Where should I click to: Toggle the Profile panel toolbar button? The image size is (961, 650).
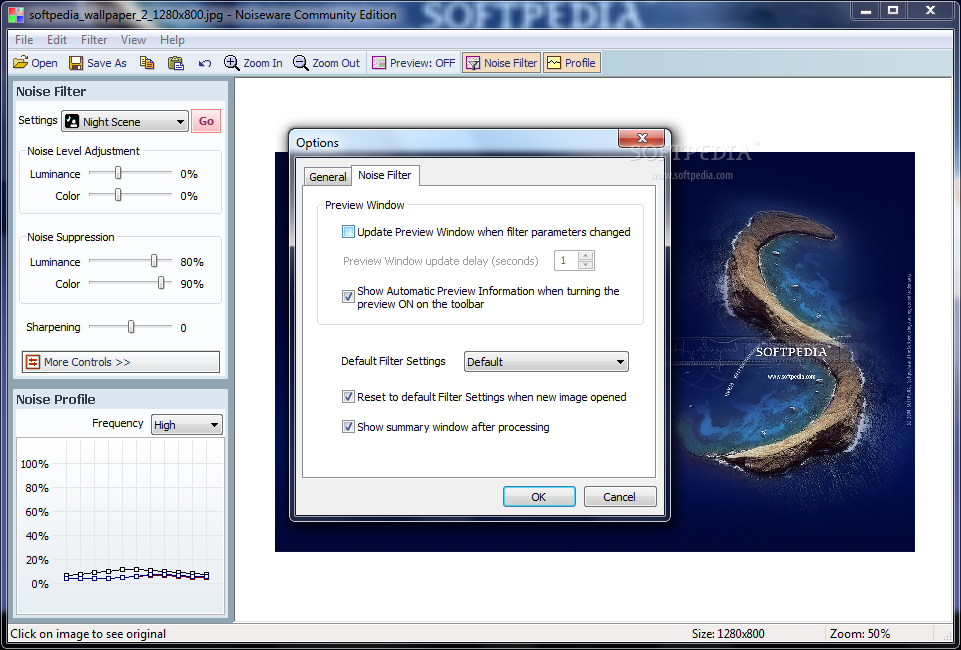click(572, 62)
